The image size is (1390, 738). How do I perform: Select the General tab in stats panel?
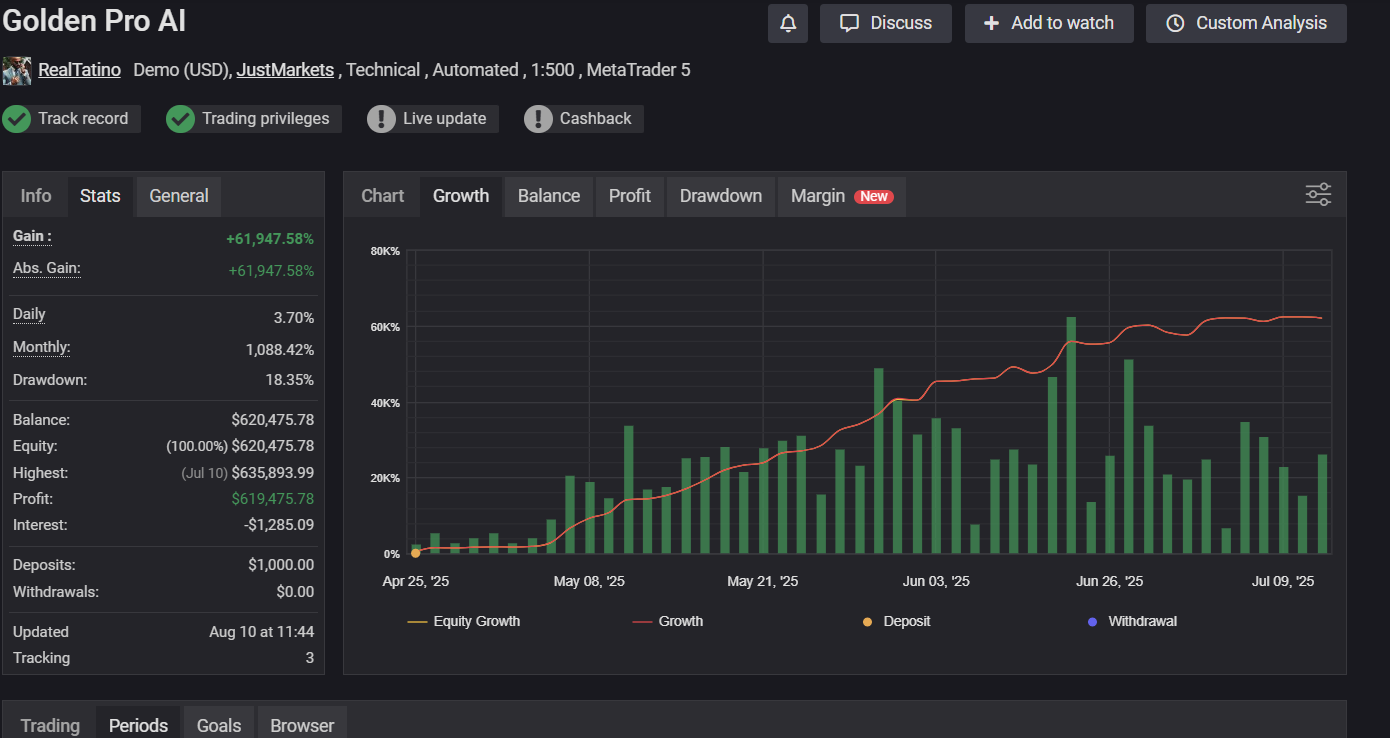coord(179,196)
